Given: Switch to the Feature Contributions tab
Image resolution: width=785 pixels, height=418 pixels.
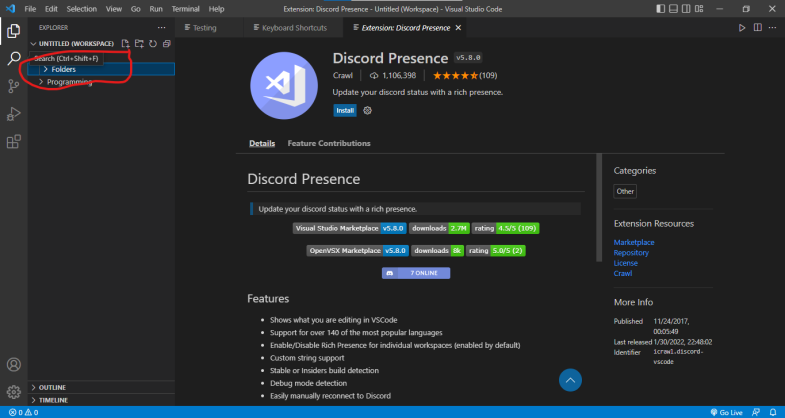Looking at the screenshot, I should 329,143.
